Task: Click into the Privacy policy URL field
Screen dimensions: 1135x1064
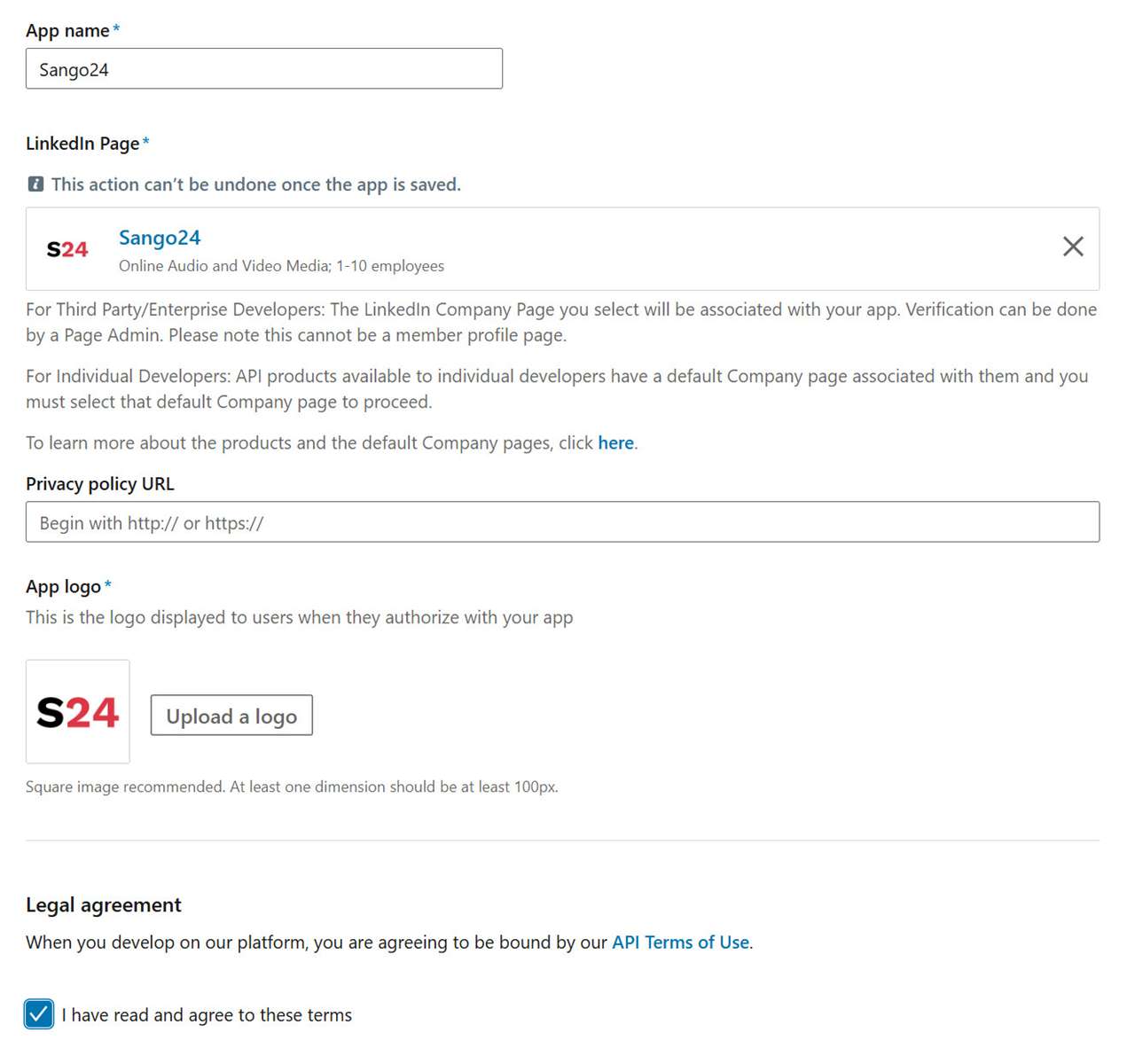Action: coord(562,522)
